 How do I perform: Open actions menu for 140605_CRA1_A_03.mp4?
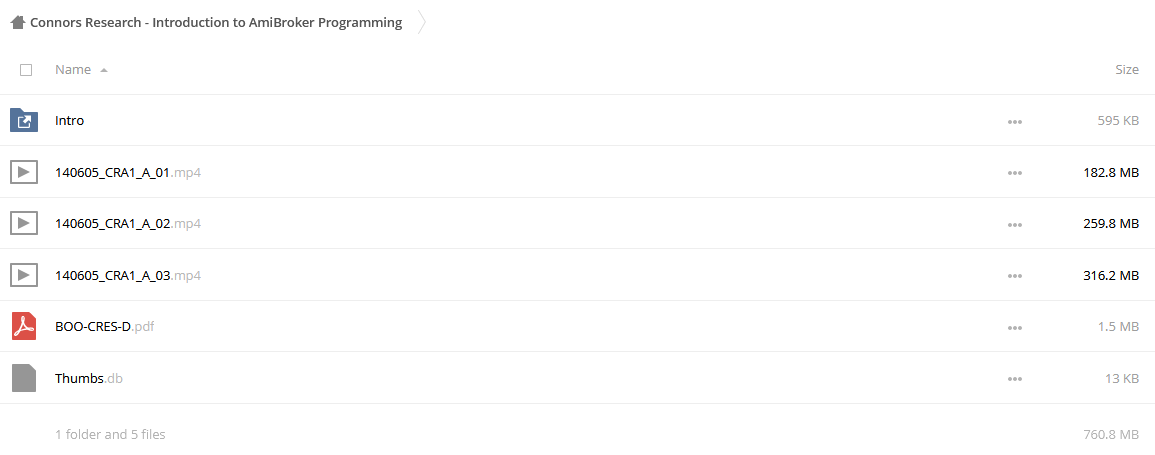coord(1014,276)
